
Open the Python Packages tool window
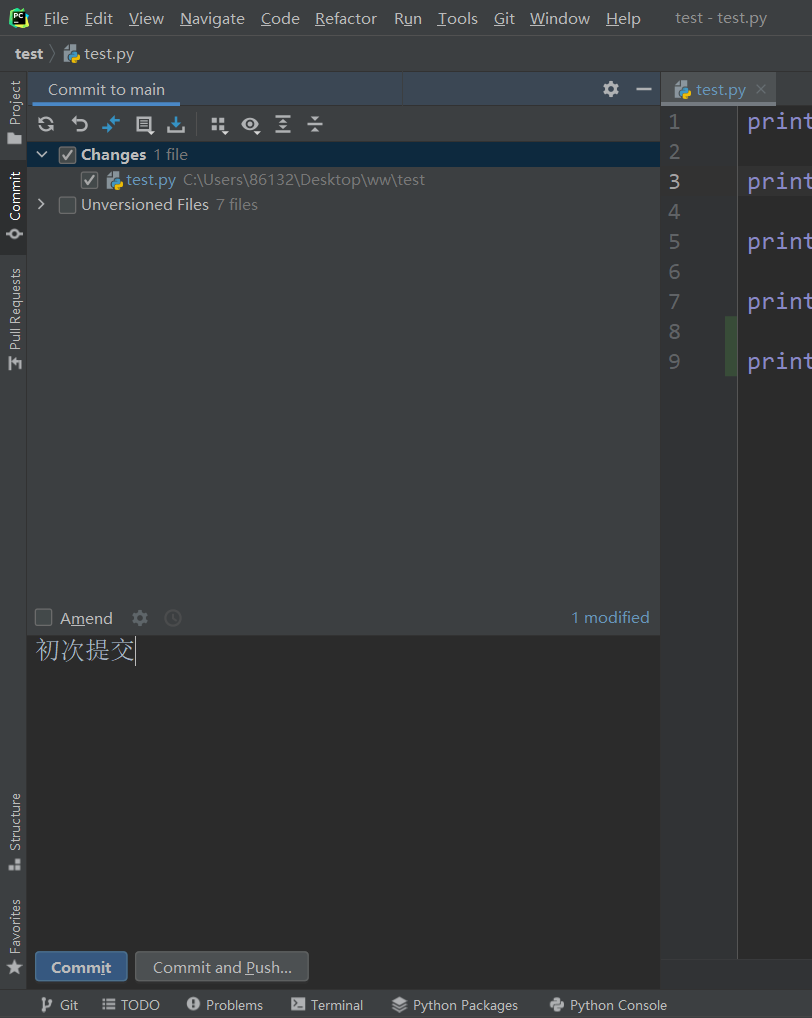point(455,1005)
